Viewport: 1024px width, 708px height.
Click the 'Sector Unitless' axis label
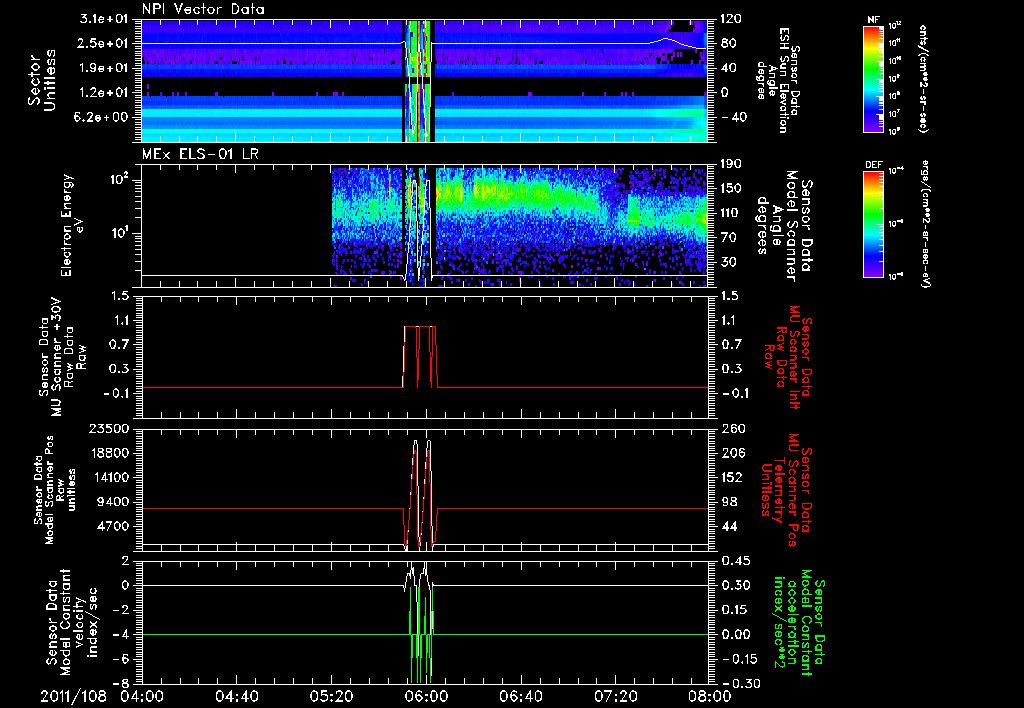point(42,80)
